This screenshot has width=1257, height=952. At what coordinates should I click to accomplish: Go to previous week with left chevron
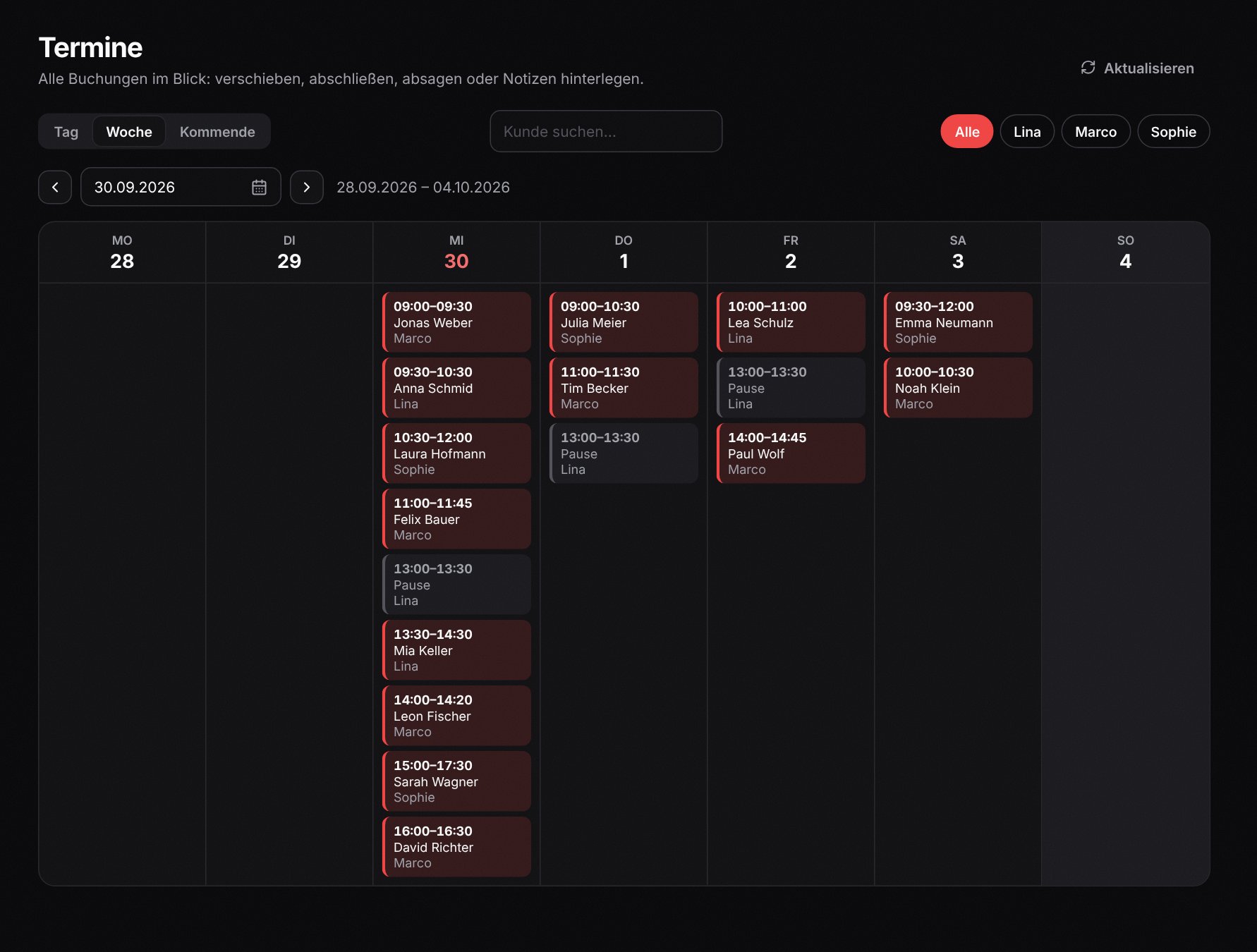click(x=55, y=187)
